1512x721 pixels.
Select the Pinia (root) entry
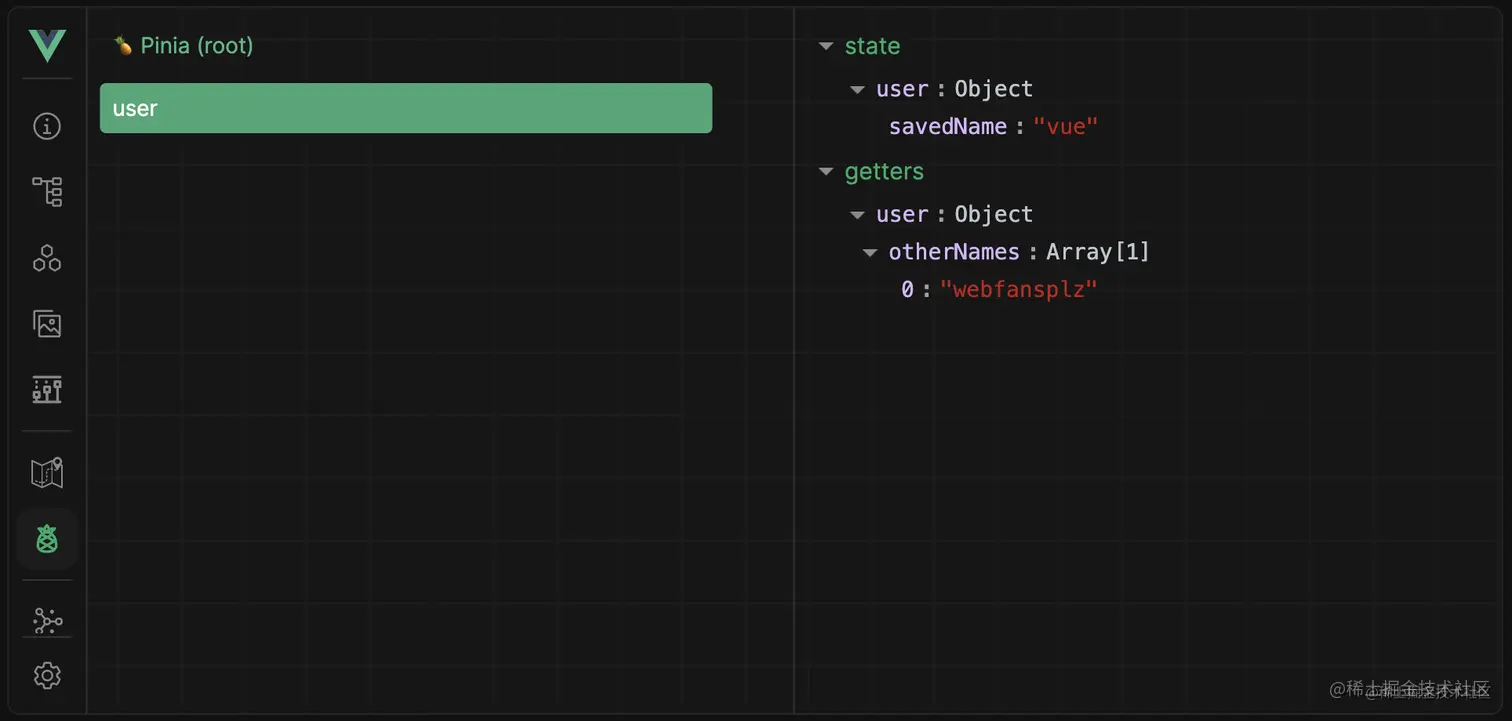183,46
